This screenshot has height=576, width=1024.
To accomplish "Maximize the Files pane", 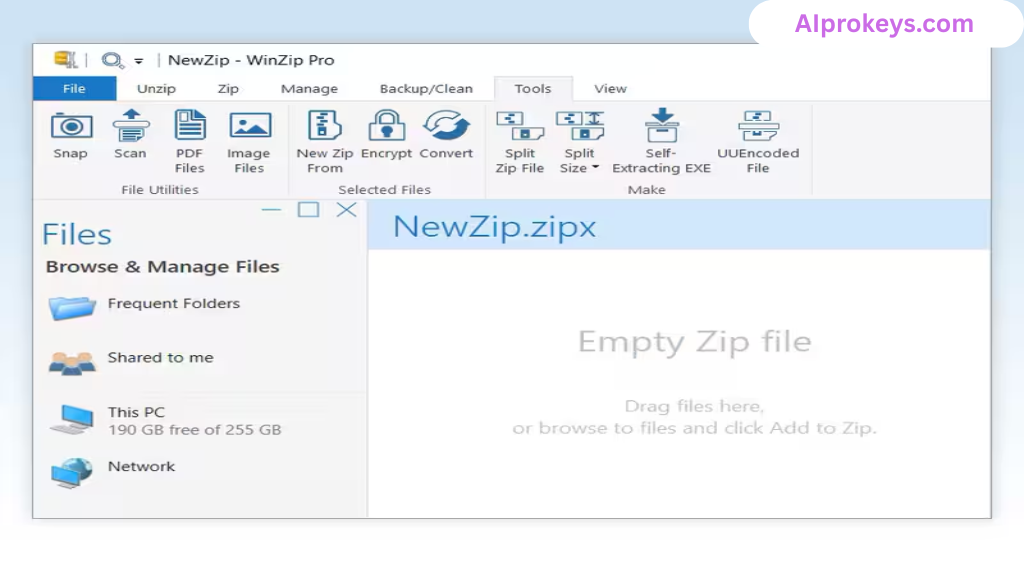I will tap(308, 210).
